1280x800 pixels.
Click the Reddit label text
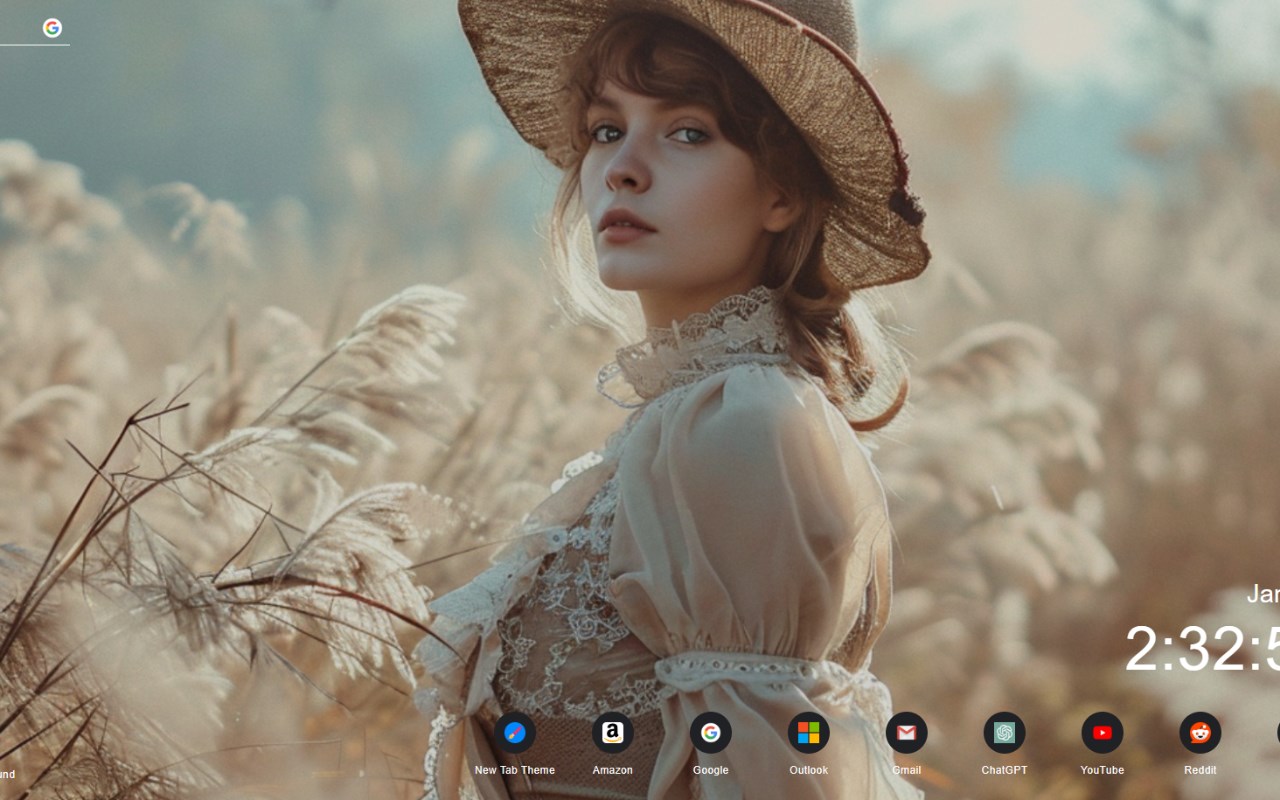point(1200,770)
